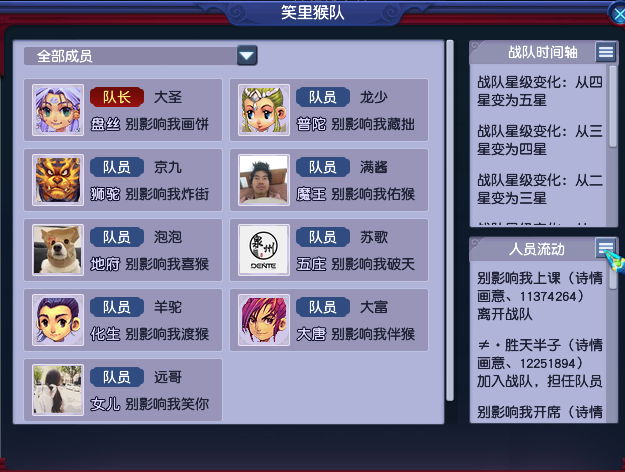Select the 远哥 女儿 member card

click(x=123, y=390)
